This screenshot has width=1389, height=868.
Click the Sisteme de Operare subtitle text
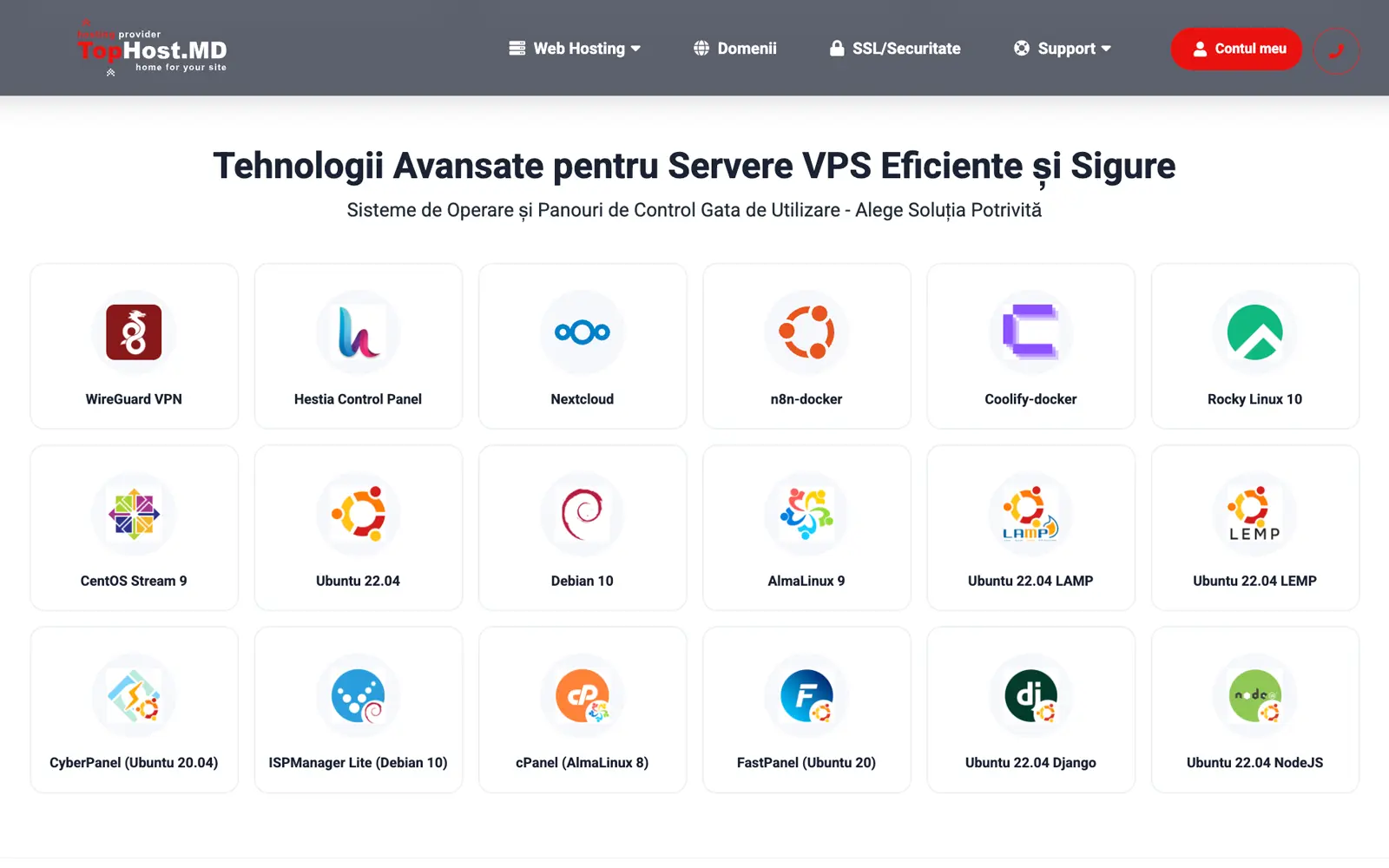tap(694, 210)
